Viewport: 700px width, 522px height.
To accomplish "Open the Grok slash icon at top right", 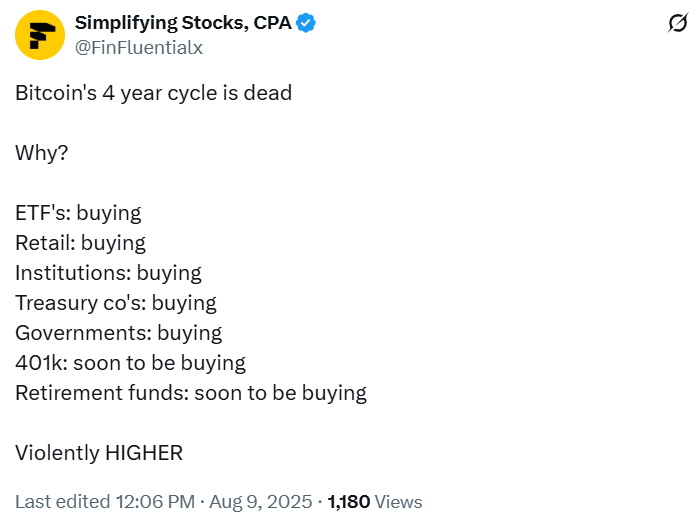I will [x=678, y=23].
